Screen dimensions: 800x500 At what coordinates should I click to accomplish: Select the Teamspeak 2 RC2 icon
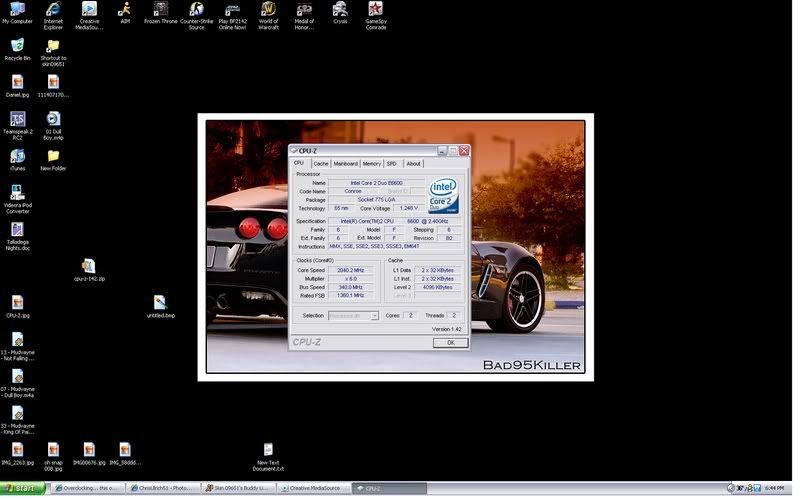(17, 120)
